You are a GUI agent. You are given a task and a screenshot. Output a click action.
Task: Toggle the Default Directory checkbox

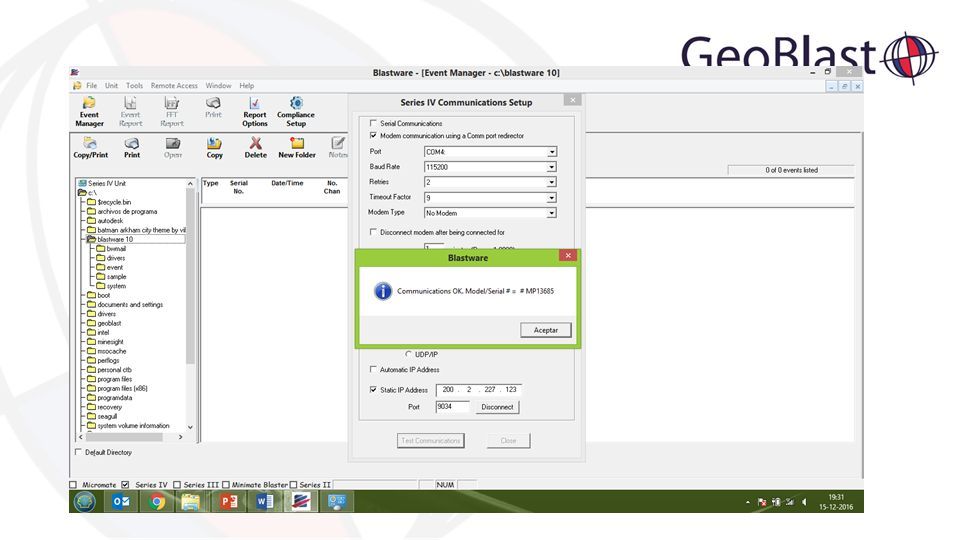(x=78, y=452)
